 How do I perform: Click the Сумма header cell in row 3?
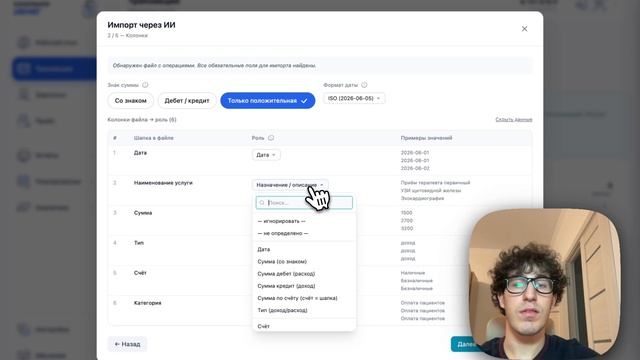143,213
